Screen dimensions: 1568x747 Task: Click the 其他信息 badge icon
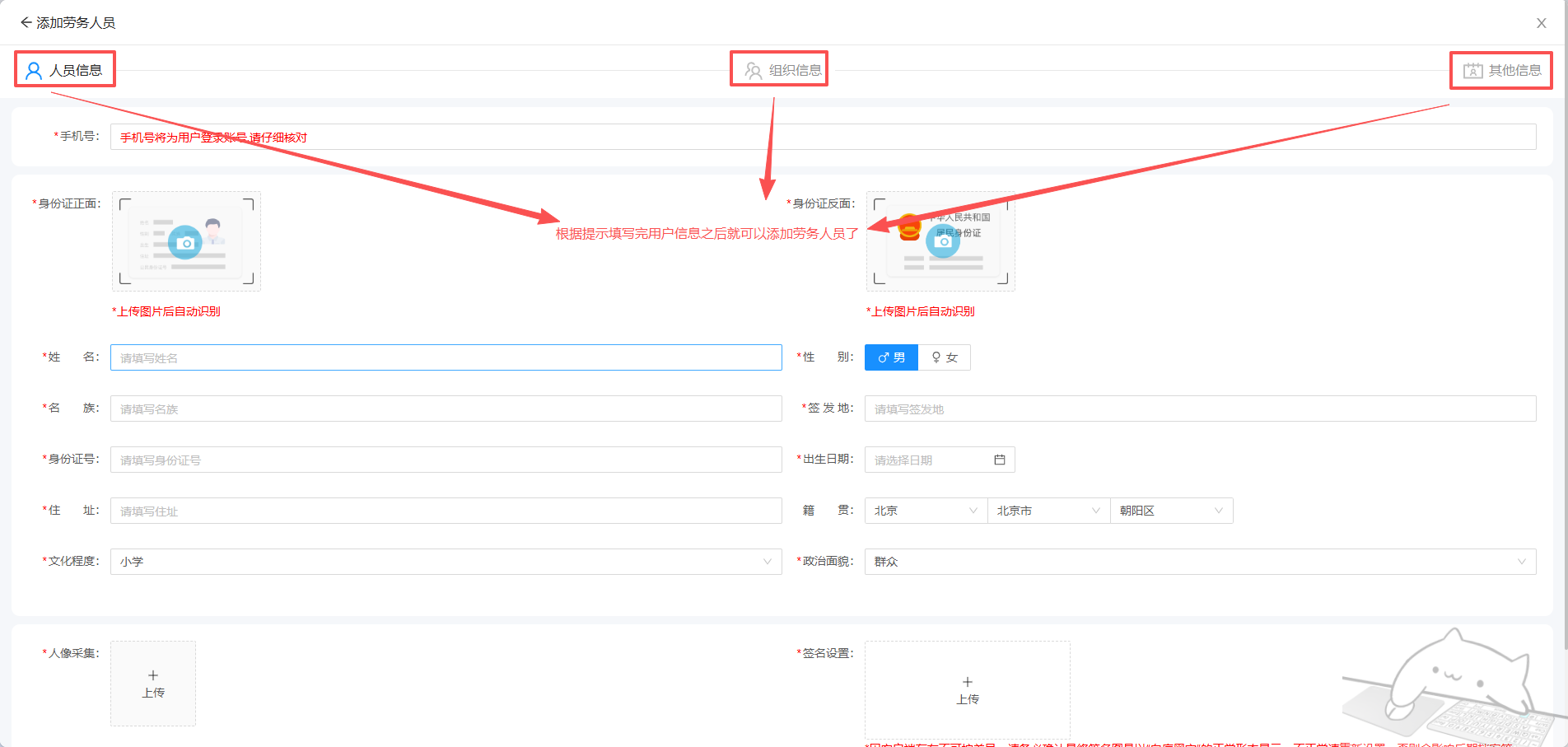[1472, 71]
